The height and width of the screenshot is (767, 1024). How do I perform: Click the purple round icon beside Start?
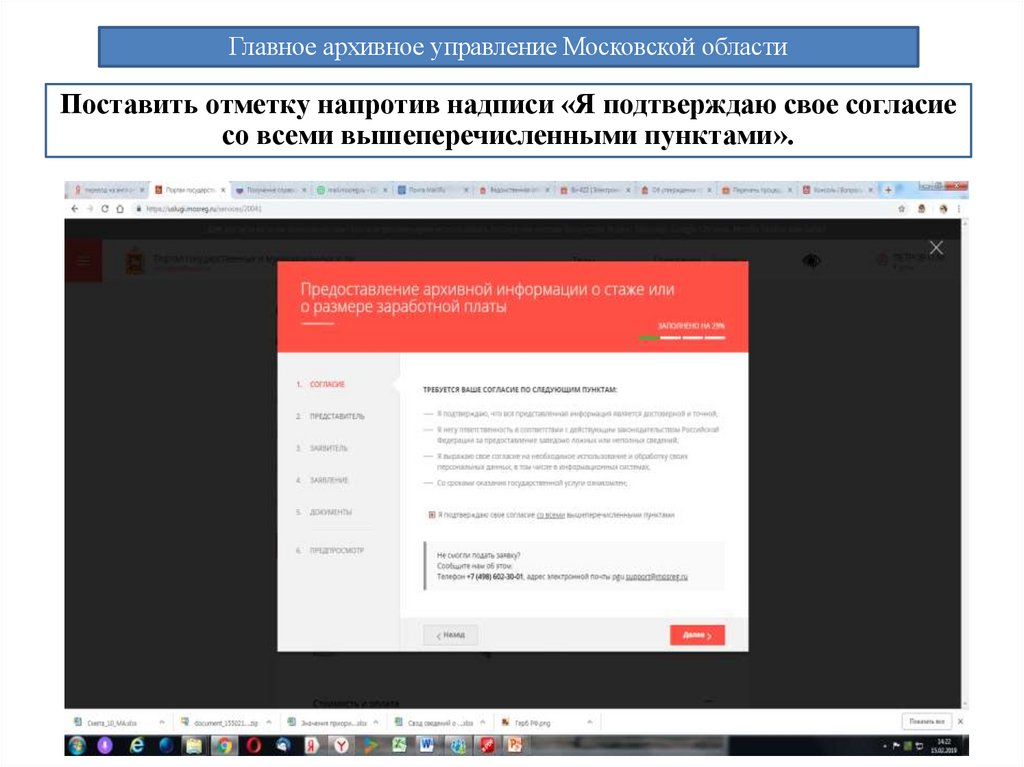click(105, 745)
